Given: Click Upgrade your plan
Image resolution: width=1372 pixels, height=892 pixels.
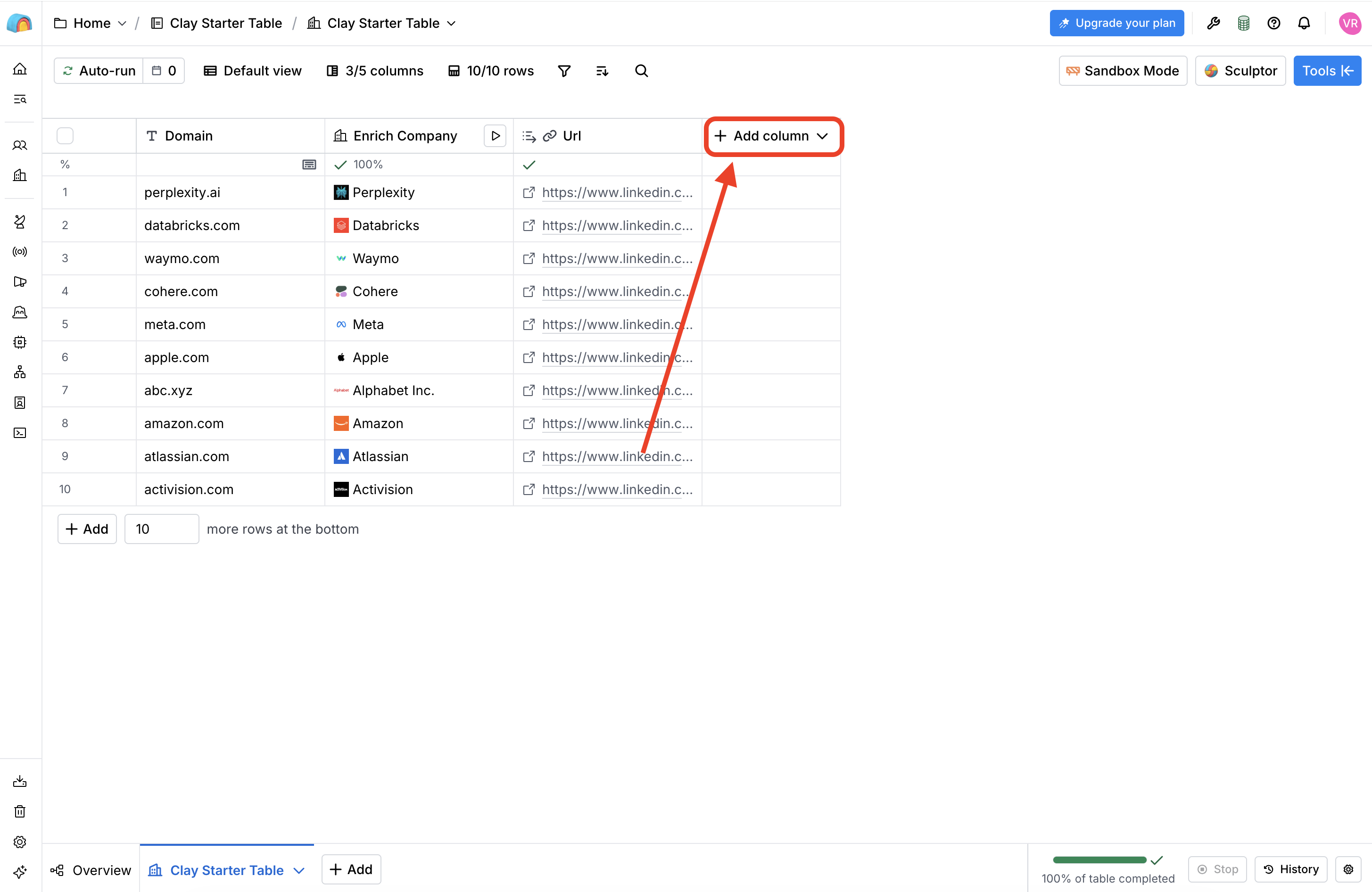Looking at the screenshot, I should pos(1116,23).
